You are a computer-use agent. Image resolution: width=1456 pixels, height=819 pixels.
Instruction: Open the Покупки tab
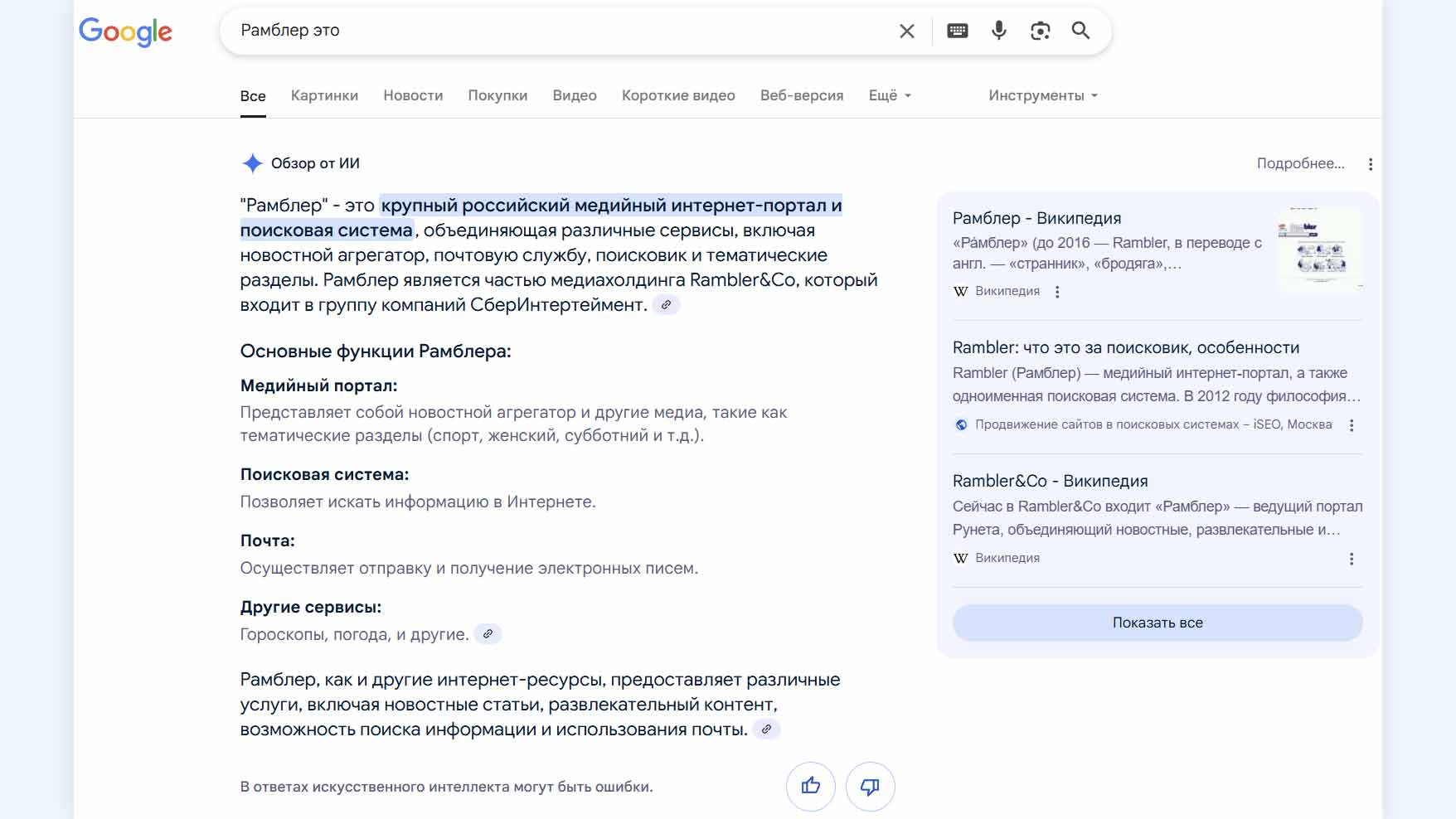pyautogui.click(x=497, y=95)
